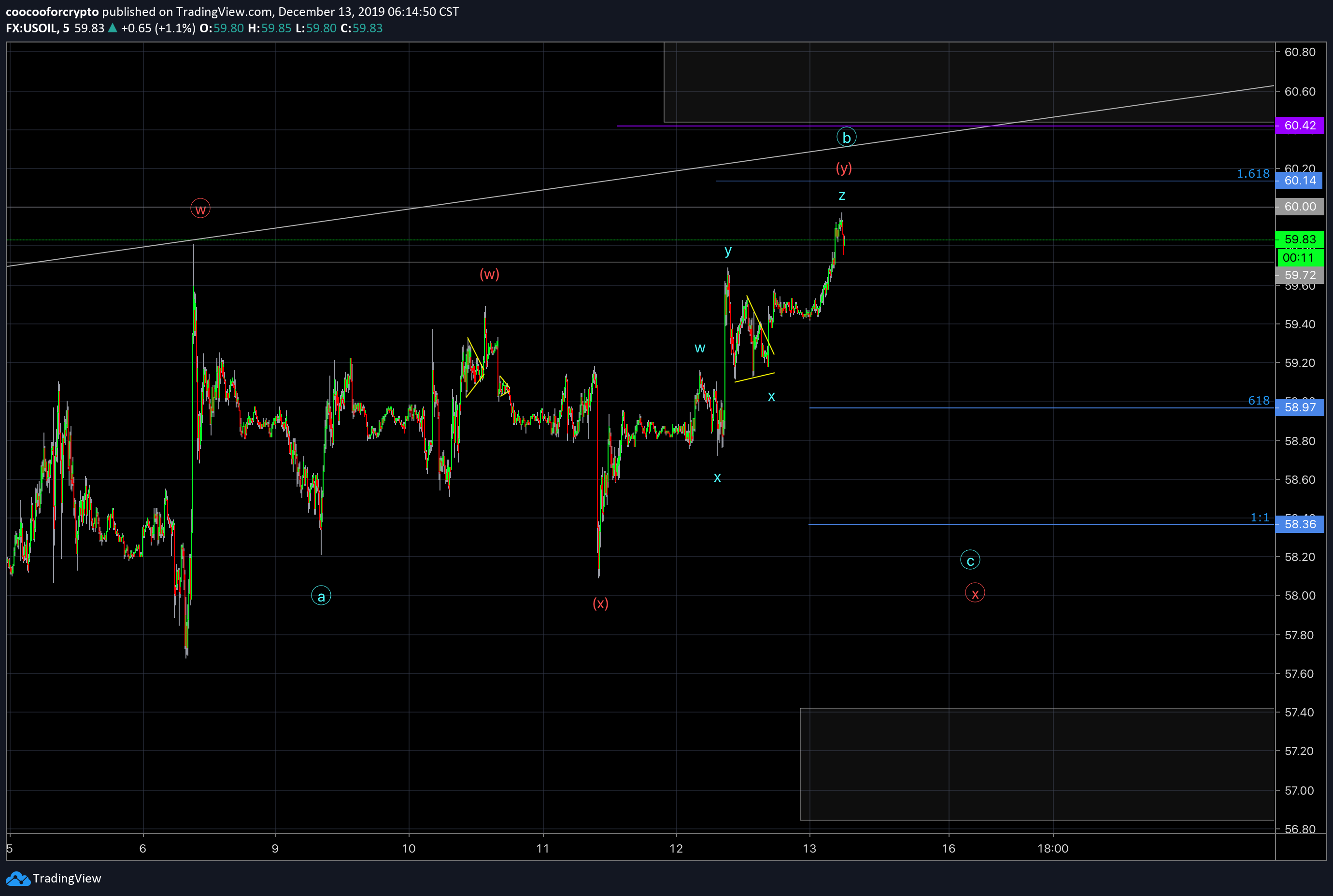This screenshot has height=896, width=1333.
Task: Click the 60.60 price axis tick
Action: (x=1300, y=91)
